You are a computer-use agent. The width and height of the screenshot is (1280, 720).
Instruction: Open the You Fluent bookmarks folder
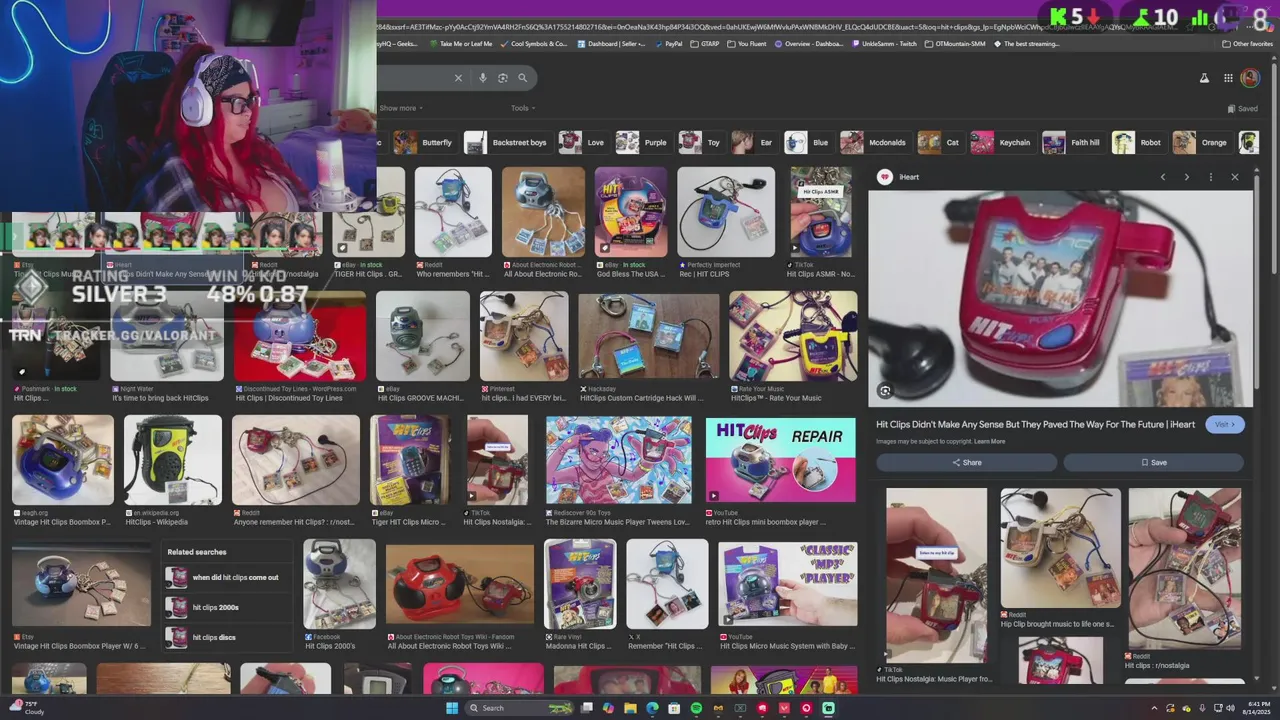tap(746, 44)
